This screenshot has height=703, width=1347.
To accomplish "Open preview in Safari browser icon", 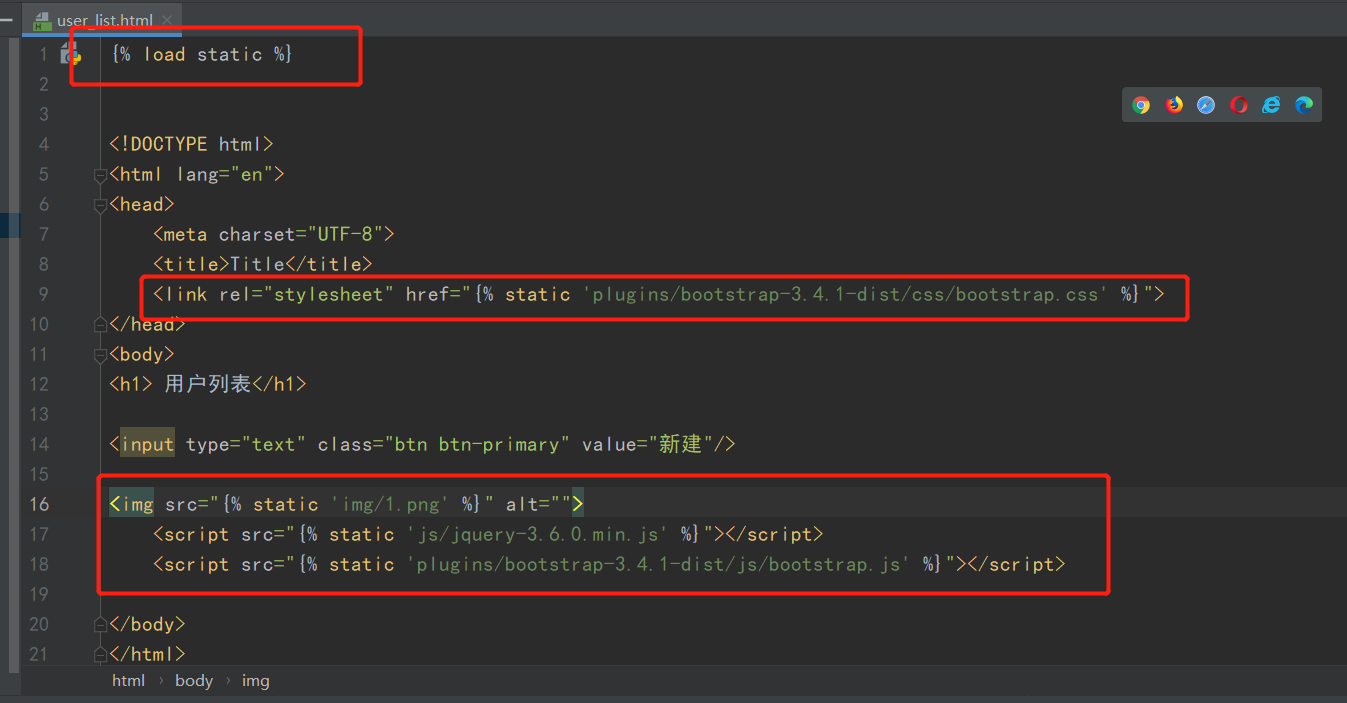I will 1206,105.
